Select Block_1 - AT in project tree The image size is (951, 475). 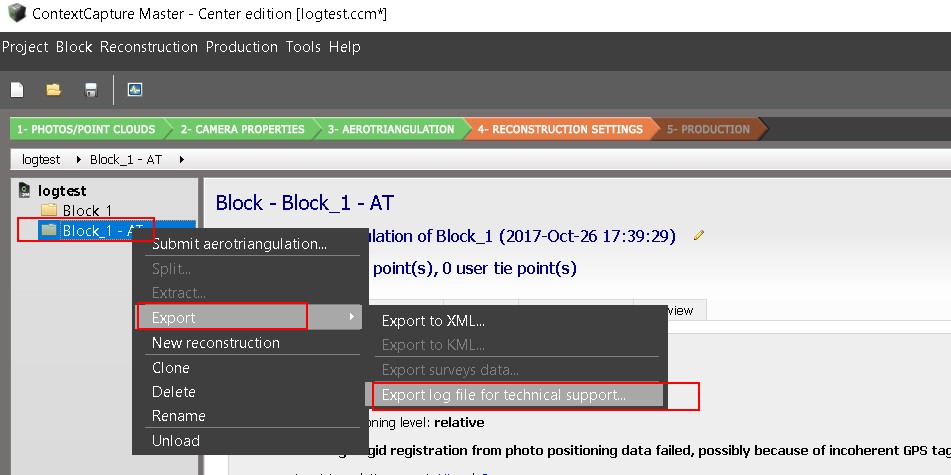point(103,230)
